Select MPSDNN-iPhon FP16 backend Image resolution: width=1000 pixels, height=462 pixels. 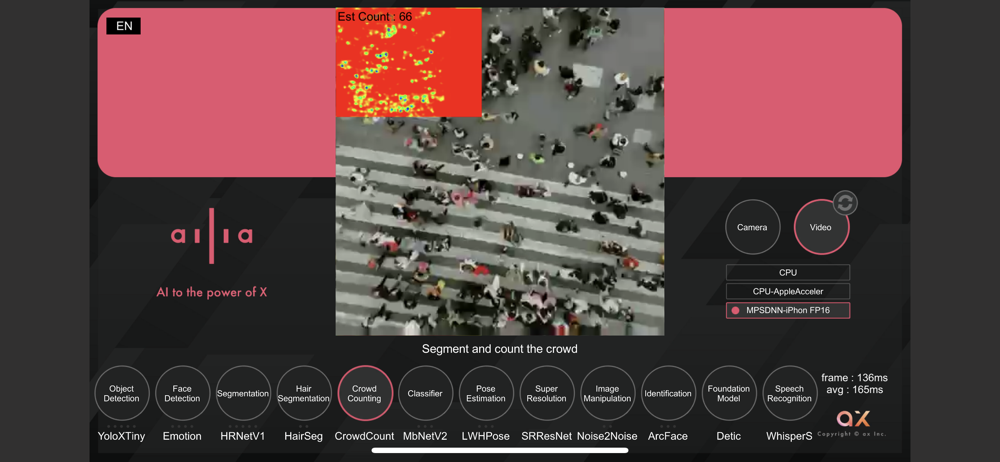tap(788, 311)
